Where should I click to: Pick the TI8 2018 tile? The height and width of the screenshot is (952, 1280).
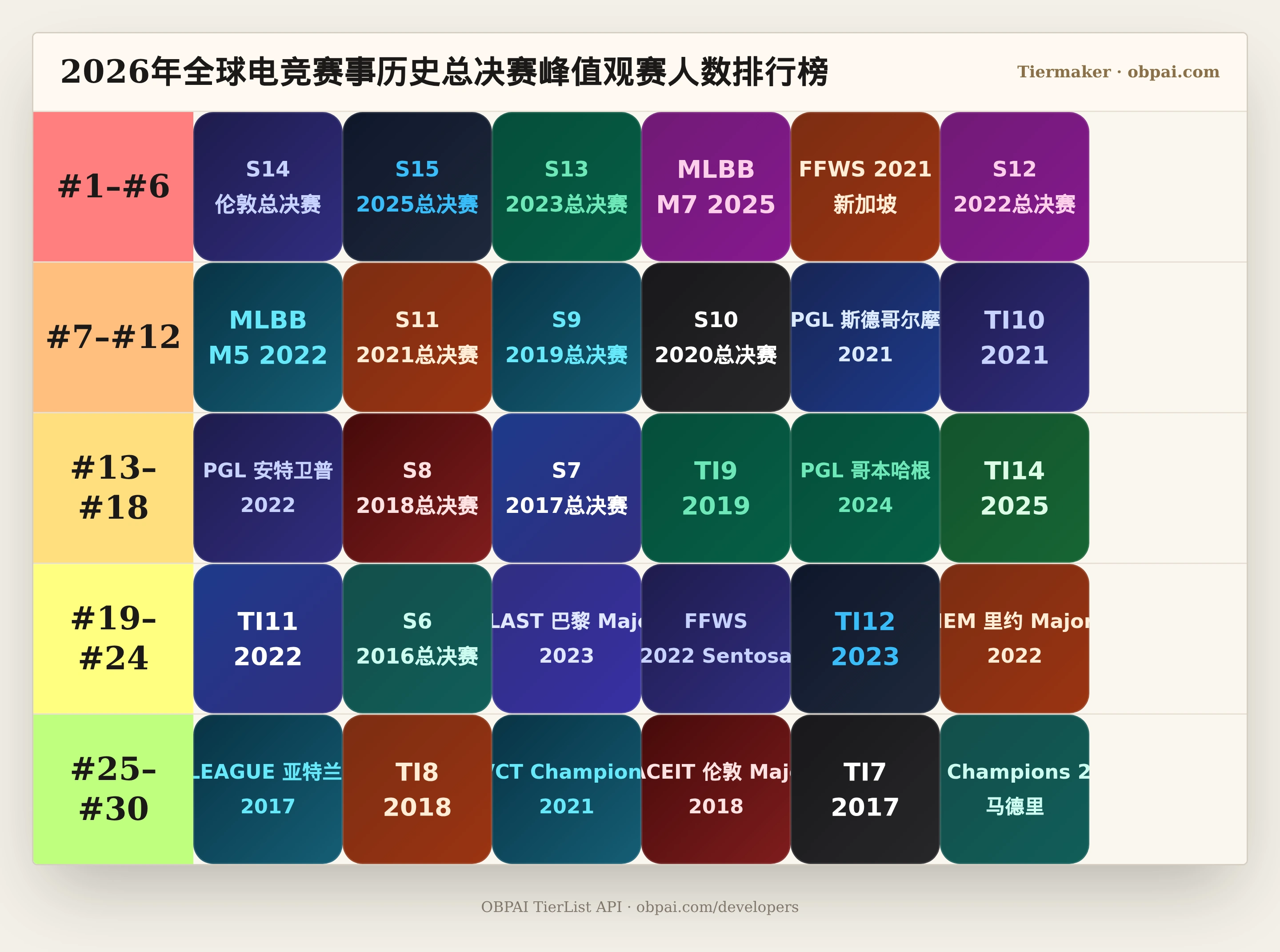(x=417, y=789)
